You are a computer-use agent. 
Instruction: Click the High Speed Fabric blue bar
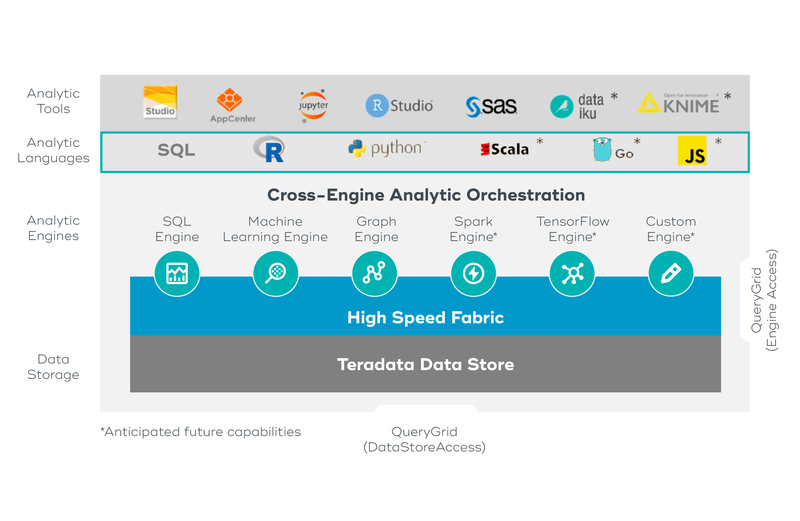(425, 318)
